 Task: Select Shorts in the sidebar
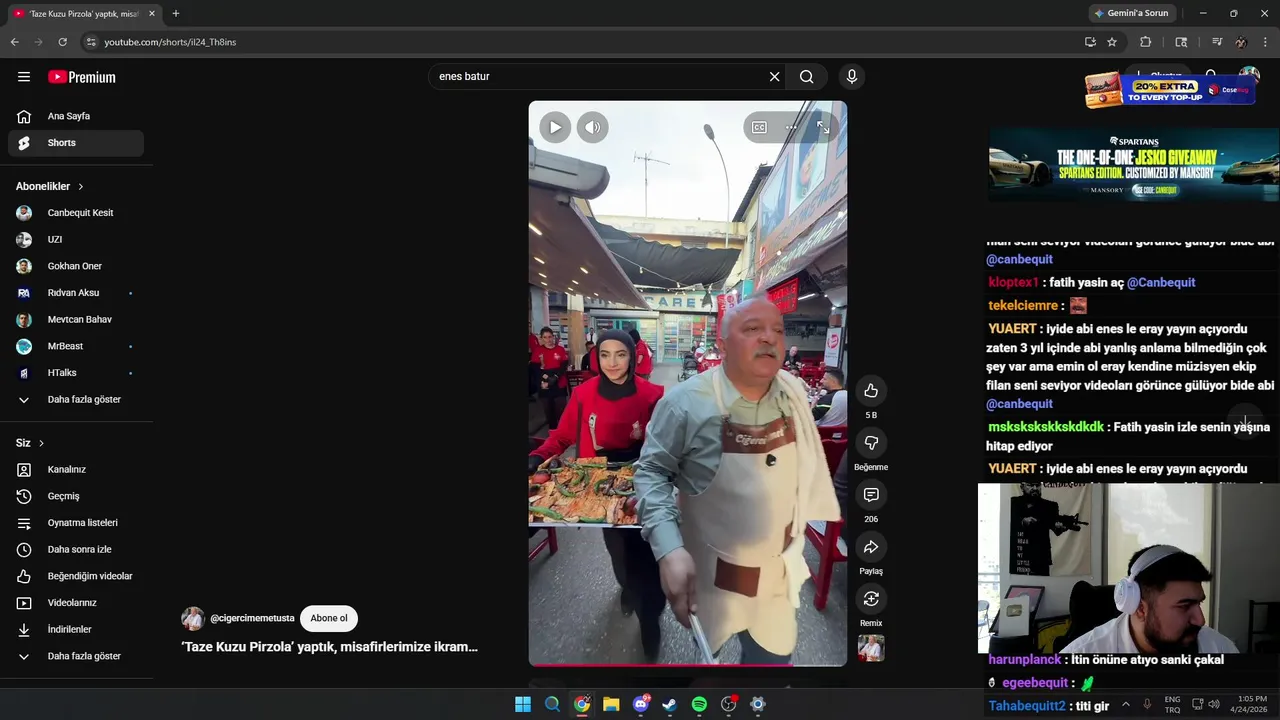76,143
